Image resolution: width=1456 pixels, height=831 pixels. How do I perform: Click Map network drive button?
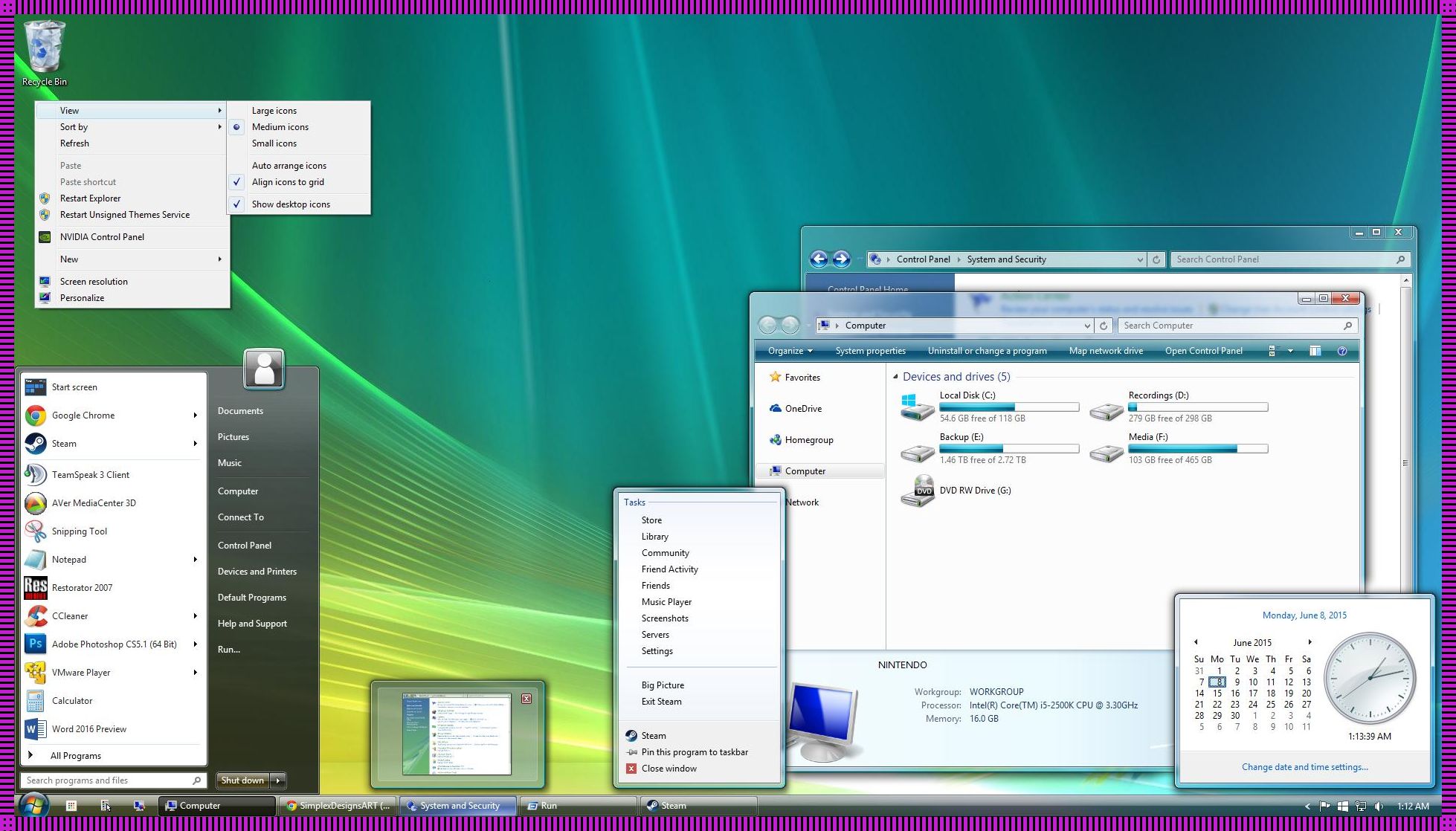pos(1106,351)
